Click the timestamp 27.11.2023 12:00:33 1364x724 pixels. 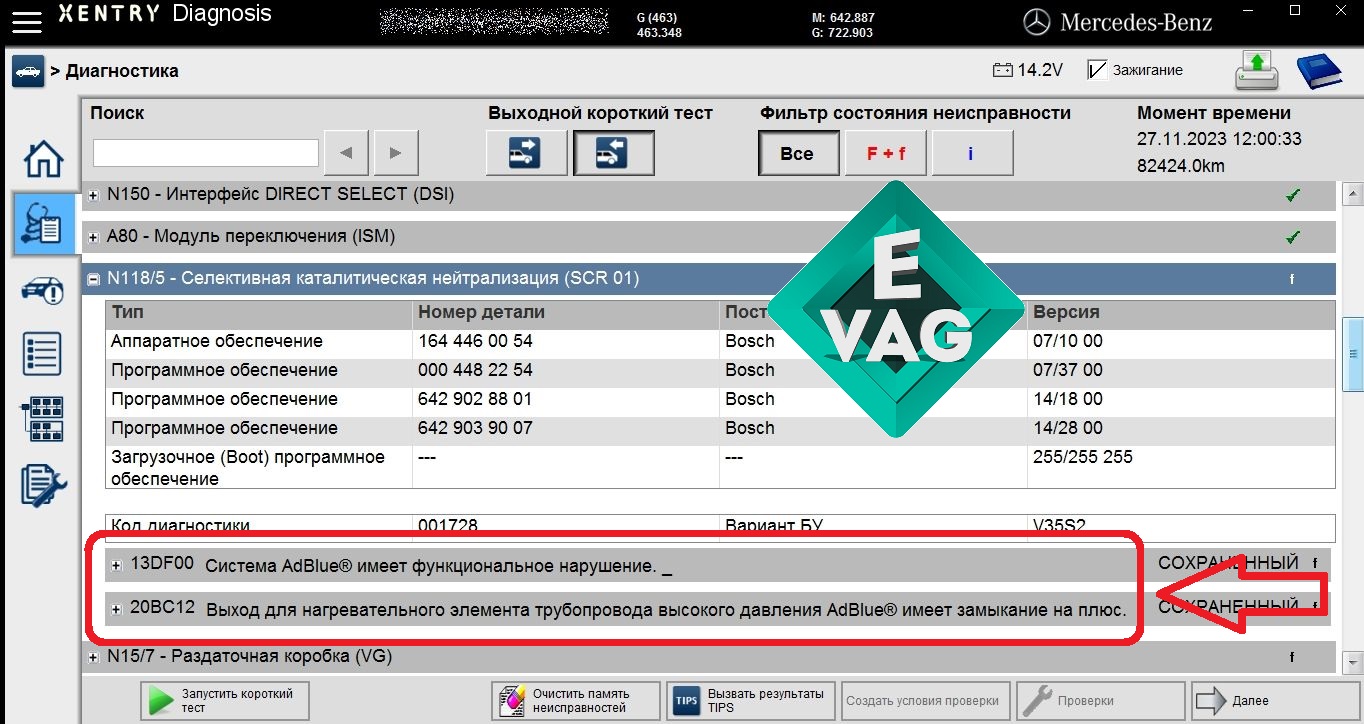point(1220,139)
